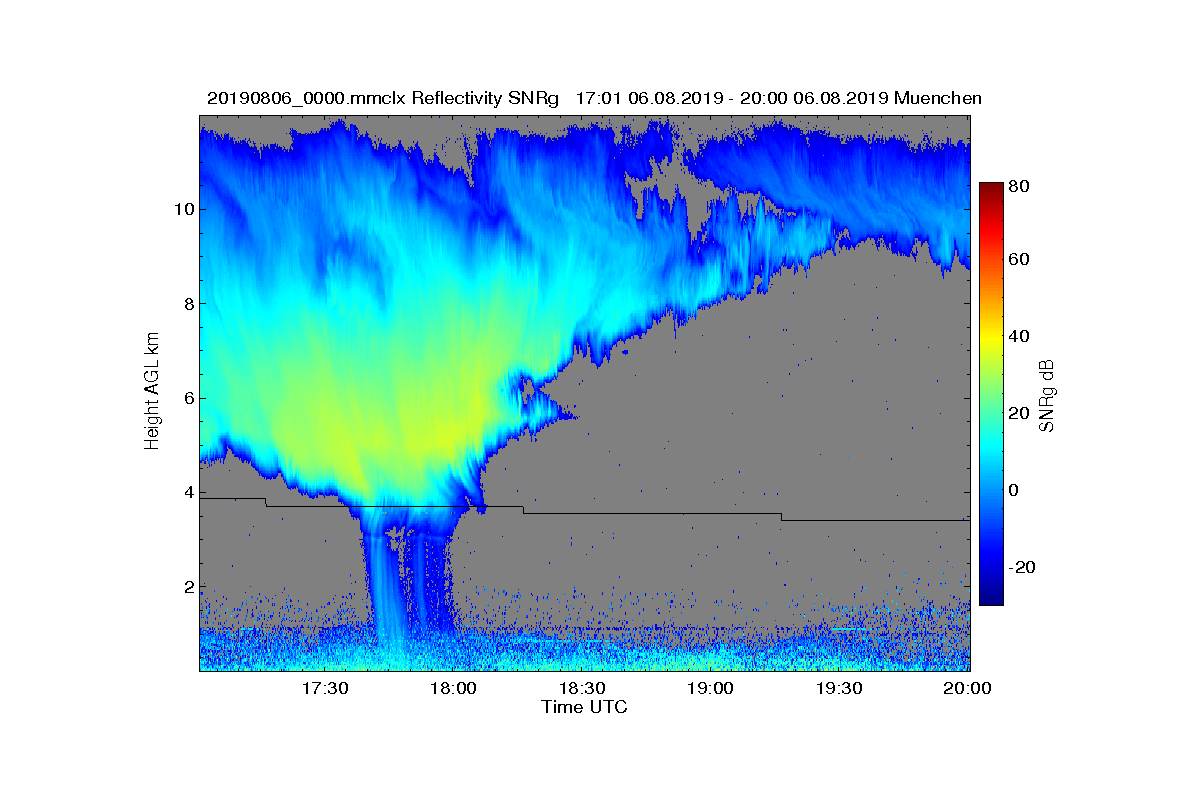
Task: Click the colorbar value 0
Action: pos(1015,490)
